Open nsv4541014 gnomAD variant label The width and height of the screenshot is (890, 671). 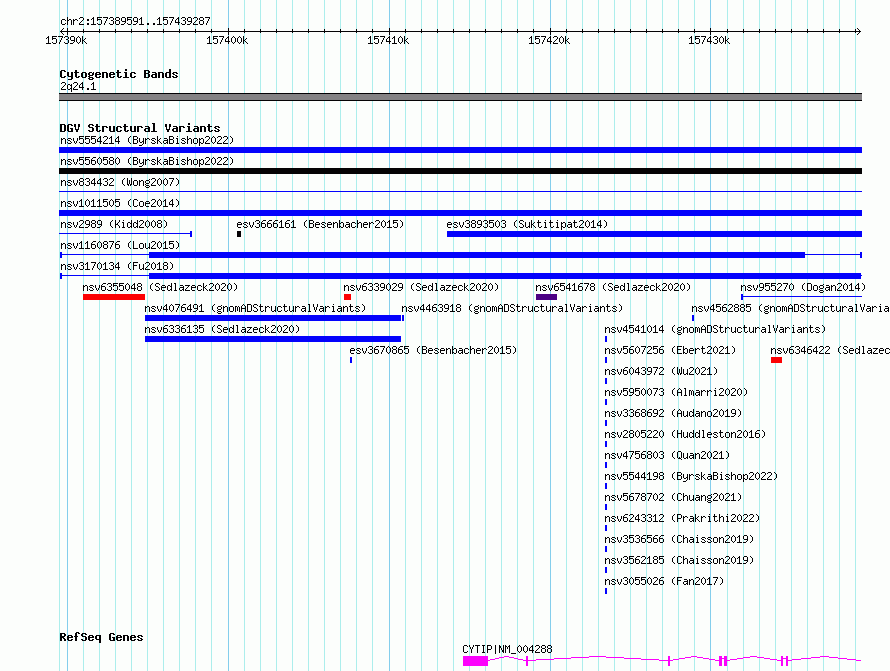point(715,329)
